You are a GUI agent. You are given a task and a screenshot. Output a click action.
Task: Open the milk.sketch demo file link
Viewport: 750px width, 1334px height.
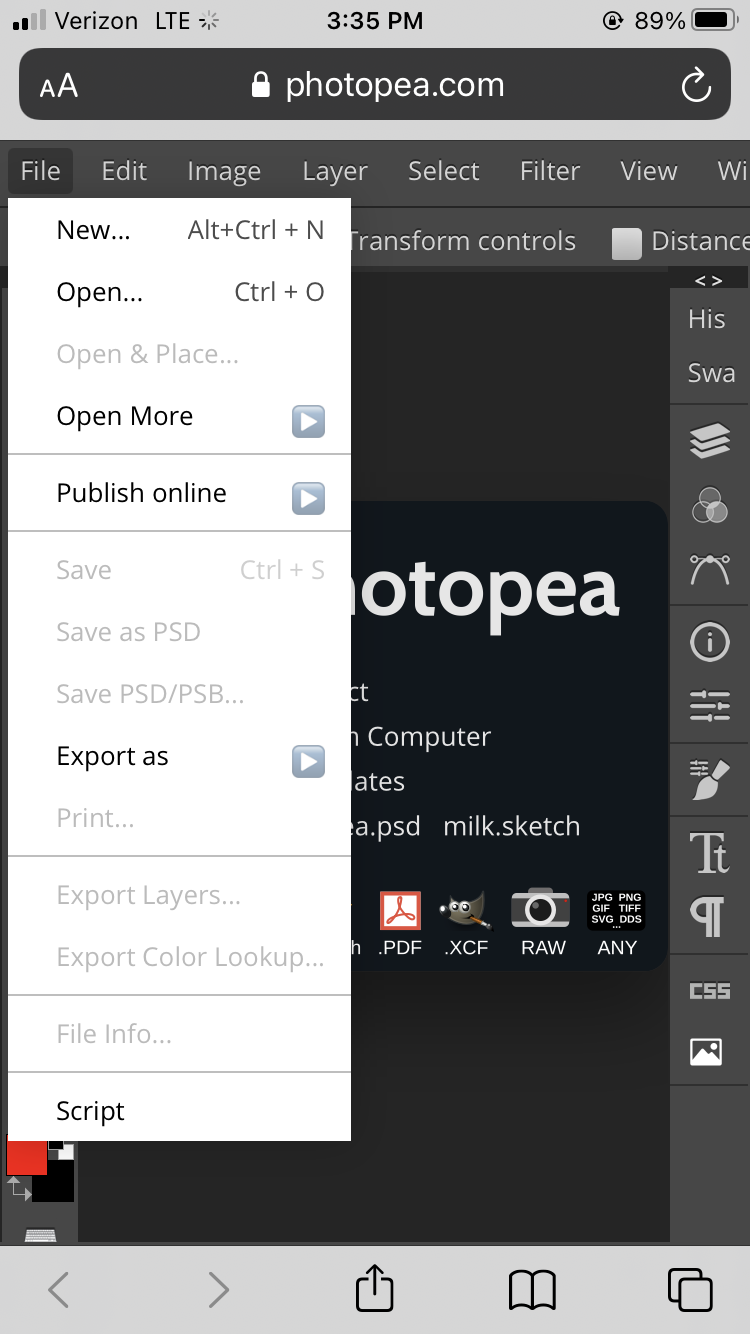click(511, 826)
